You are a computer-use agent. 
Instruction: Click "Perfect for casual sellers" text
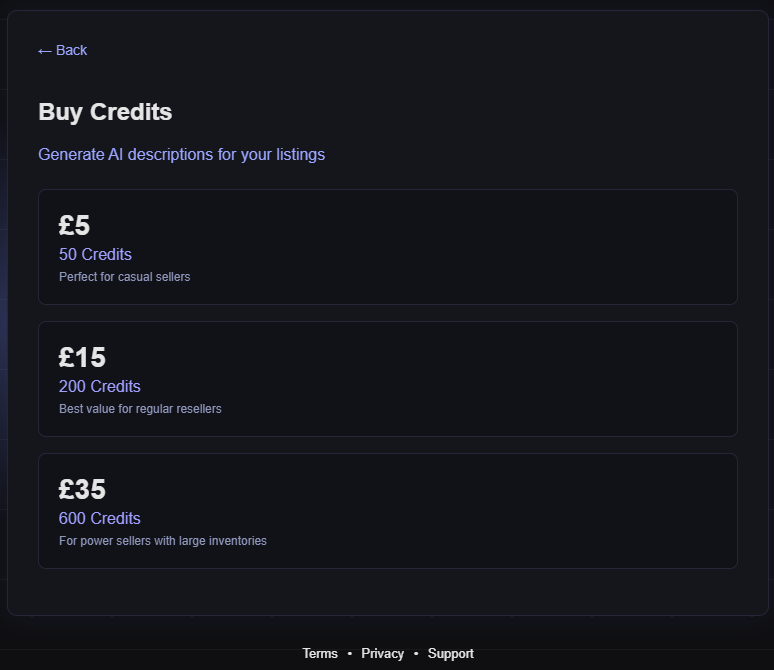point(124,276)
